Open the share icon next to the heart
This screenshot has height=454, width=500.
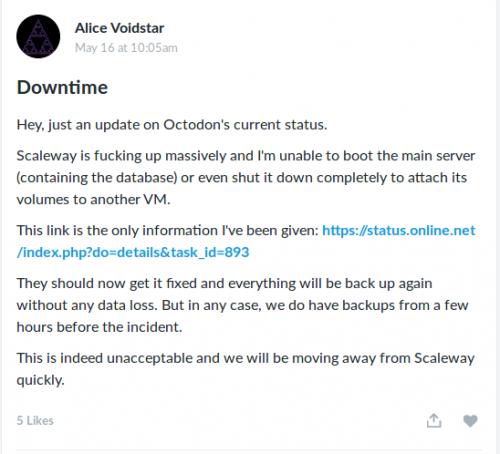[434, 421]
